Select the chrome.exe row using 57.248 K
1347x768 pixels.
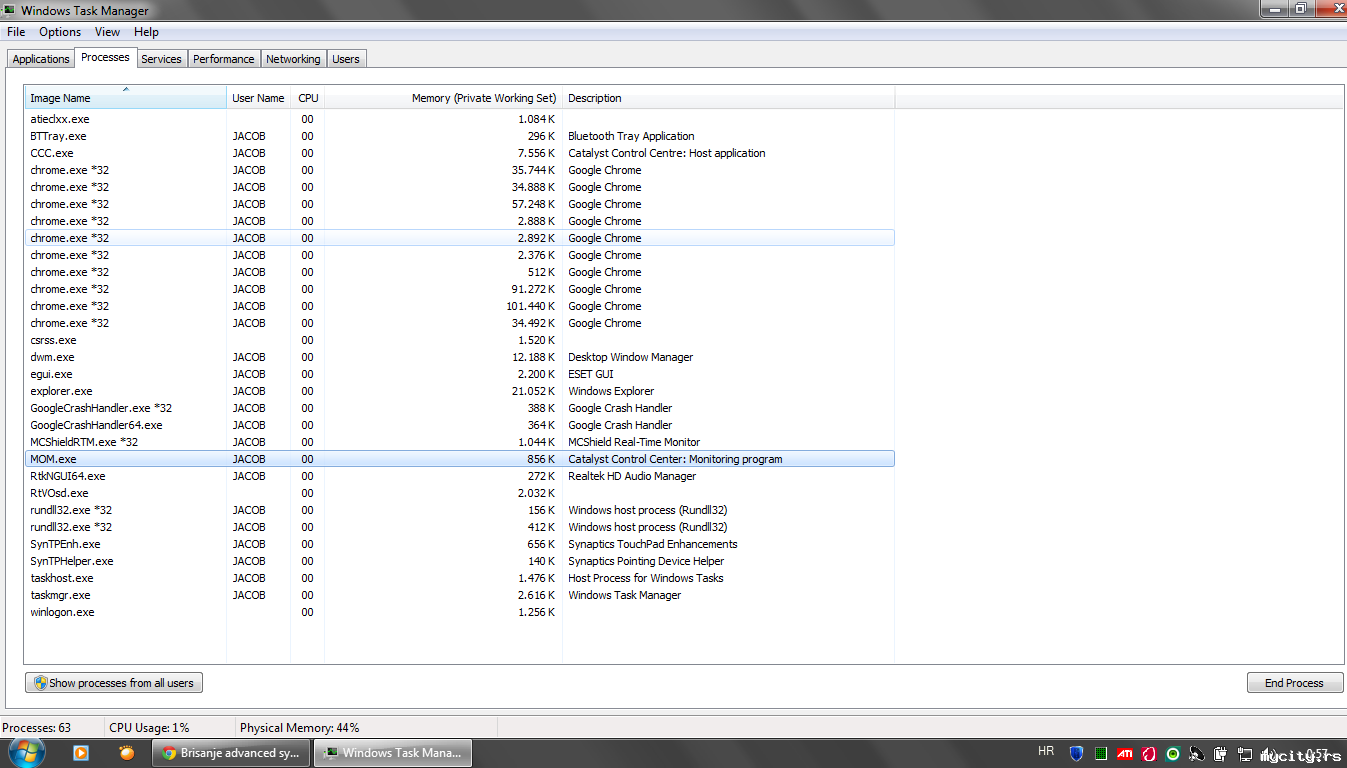[x=460, y=204]
